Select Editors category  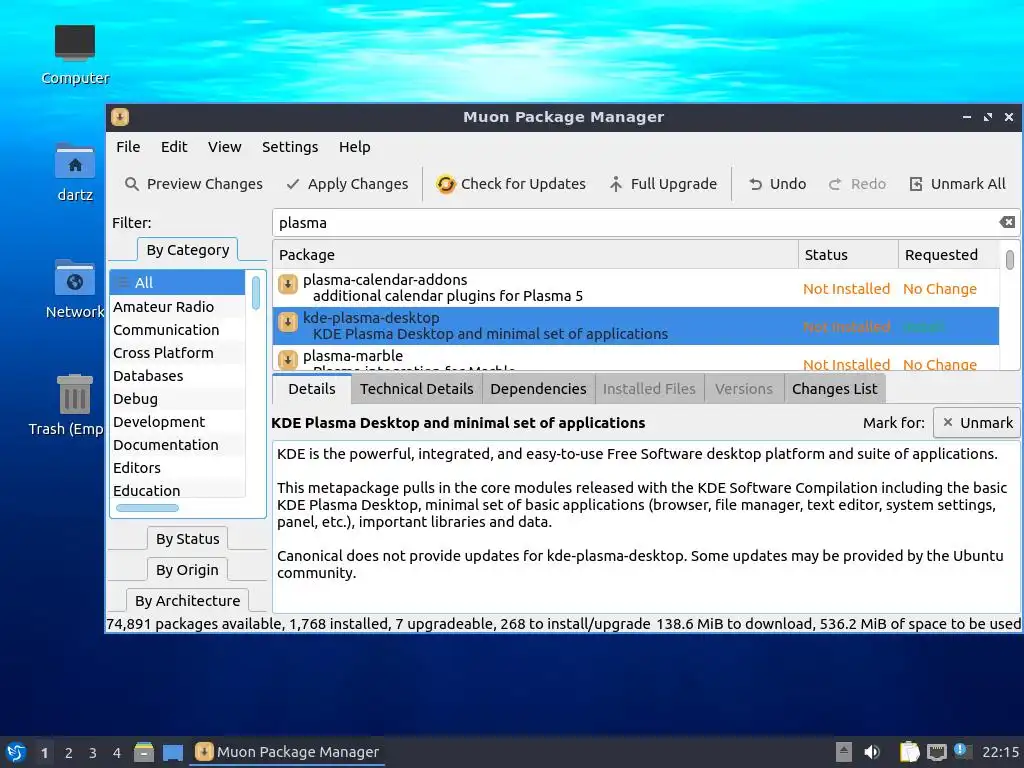pyautogui.click(x=178, y=468)
